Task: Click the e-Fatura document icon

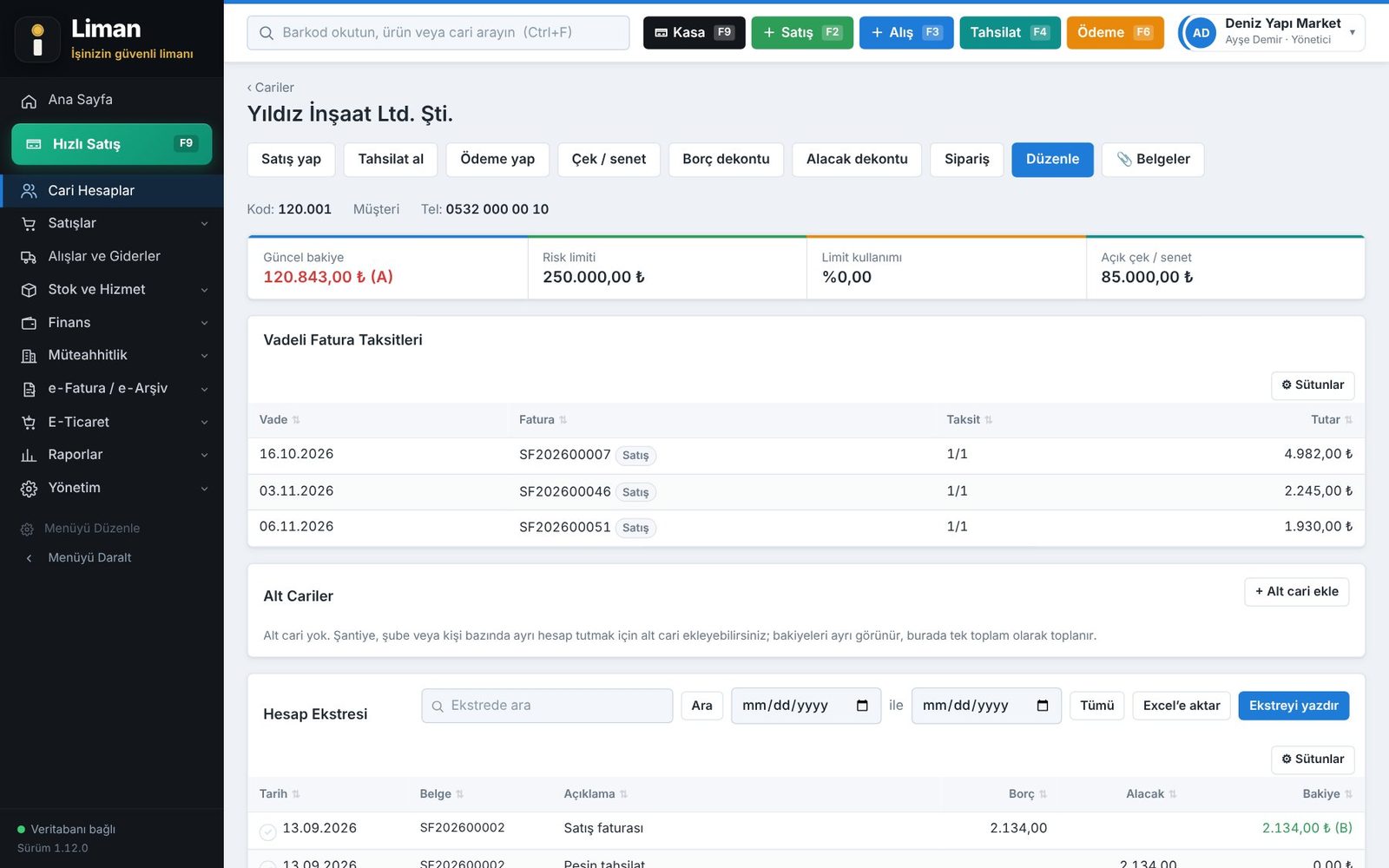Action: coord(29,389)
